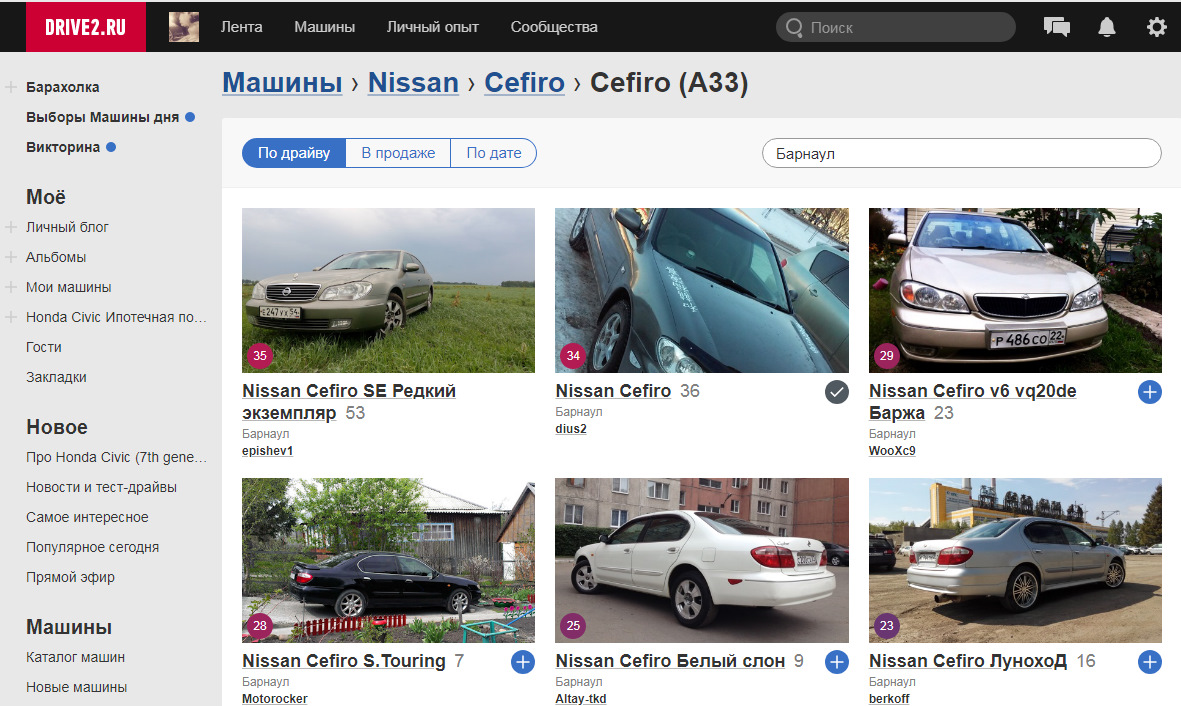Open user Altay-tkd profile
1181x706 pixels.
point(581,698)
